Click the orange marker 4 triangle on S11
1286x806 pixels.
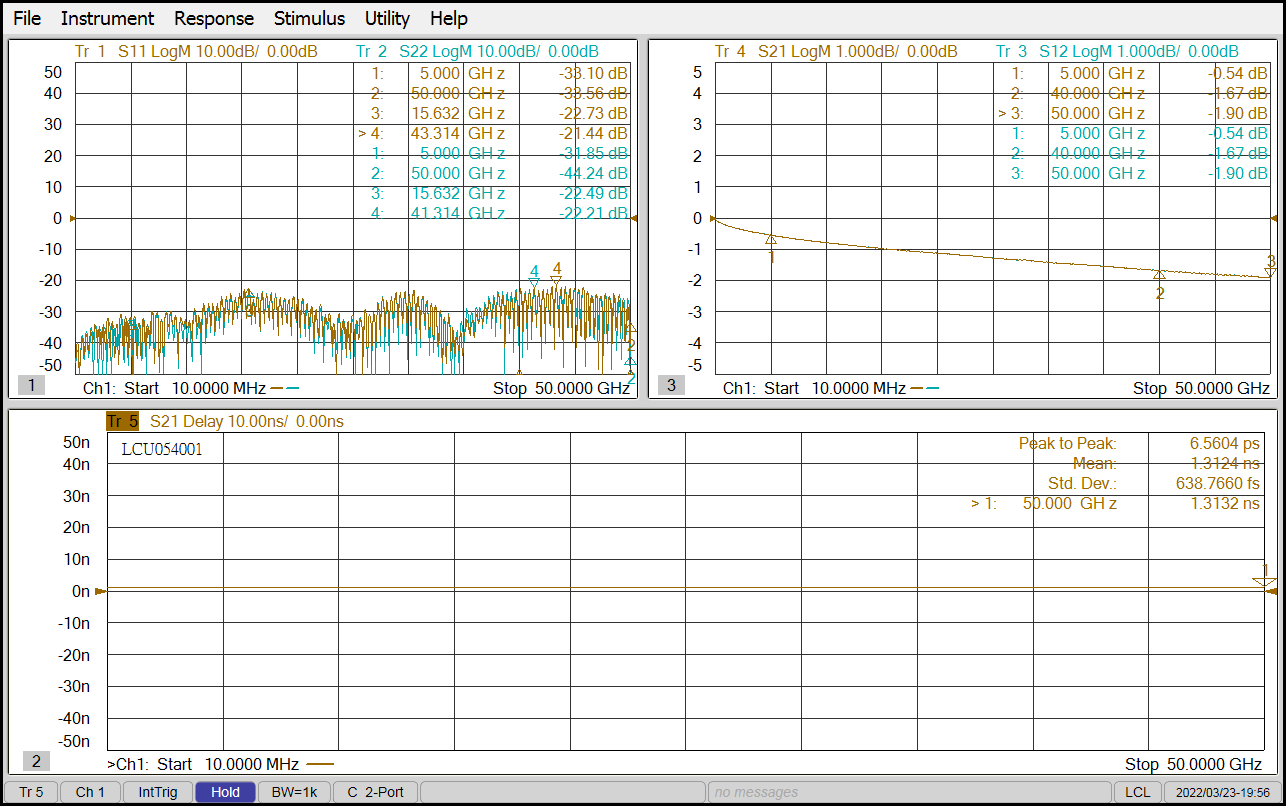[557, 280]
